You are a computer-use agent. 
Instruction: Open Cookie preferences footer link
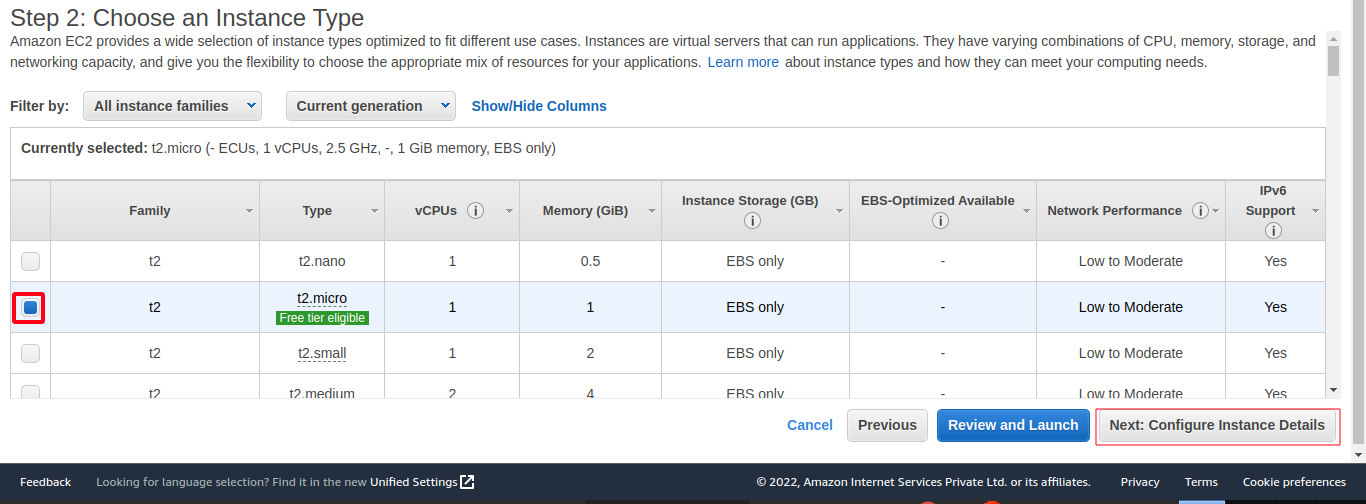click(1294, 482)
